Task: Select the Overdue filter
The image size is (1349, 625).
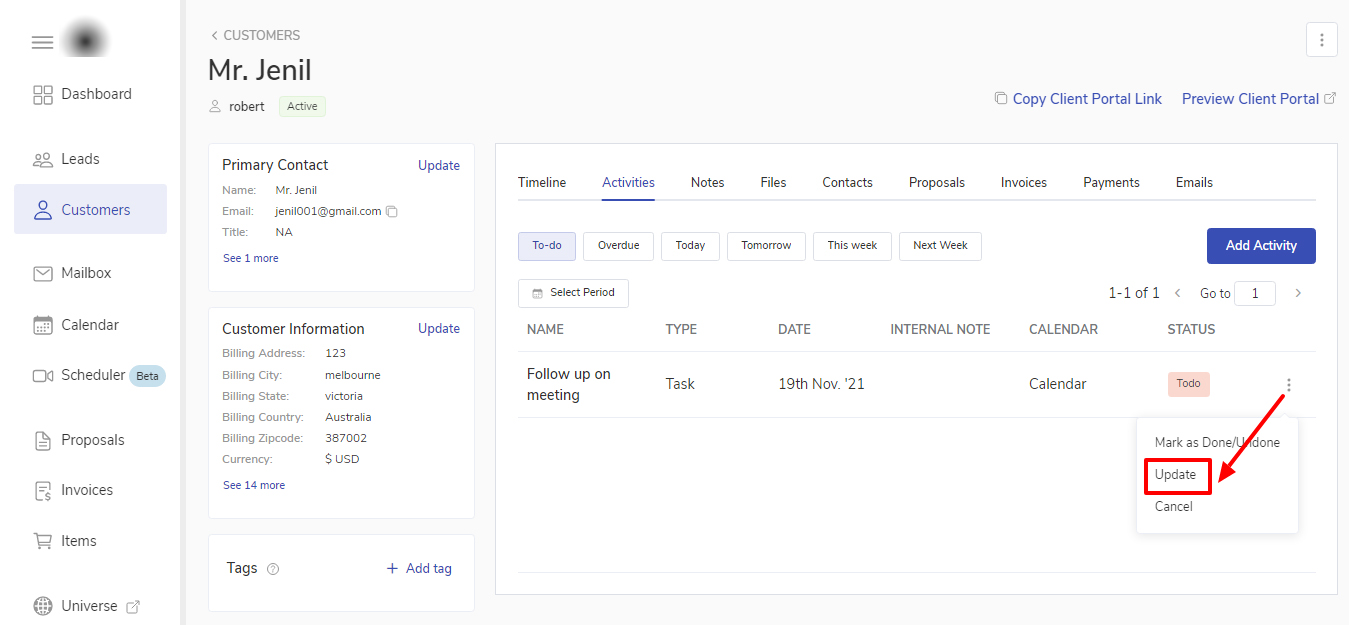Action: click(618, 246)
